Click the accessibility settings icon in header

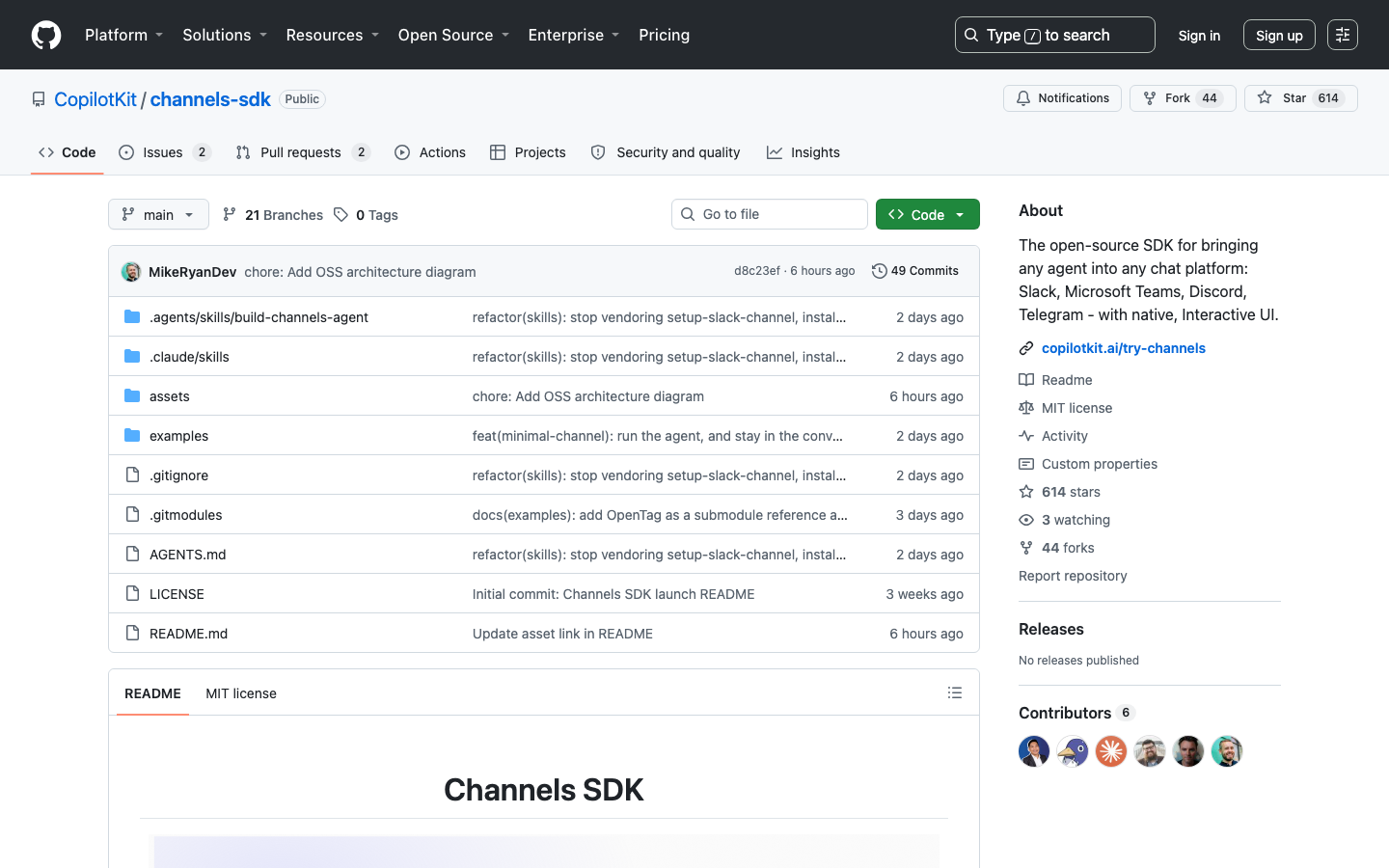1343,35
